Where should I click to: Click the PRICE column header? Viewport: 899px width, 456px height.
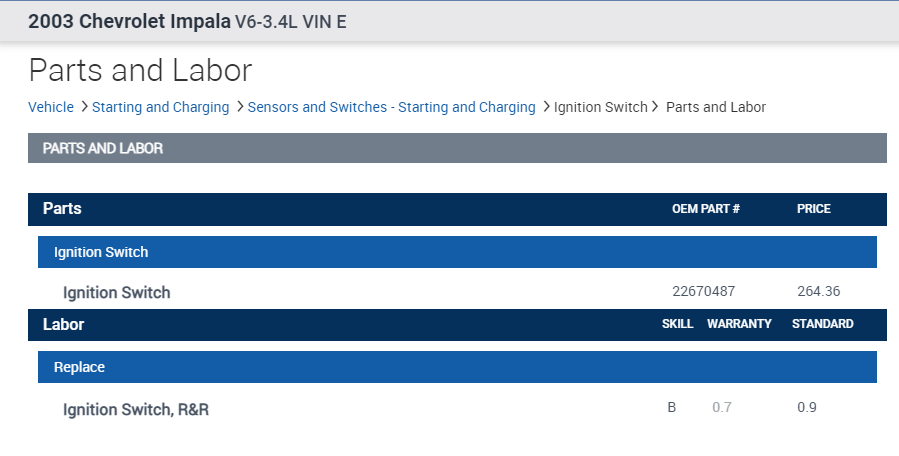coord(814,209)
